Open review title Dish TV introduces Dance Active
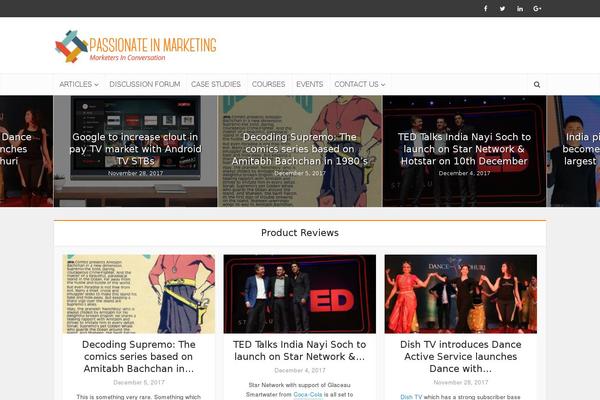The width and height of the screenshot is (600, 400). (x=461, y=356)
